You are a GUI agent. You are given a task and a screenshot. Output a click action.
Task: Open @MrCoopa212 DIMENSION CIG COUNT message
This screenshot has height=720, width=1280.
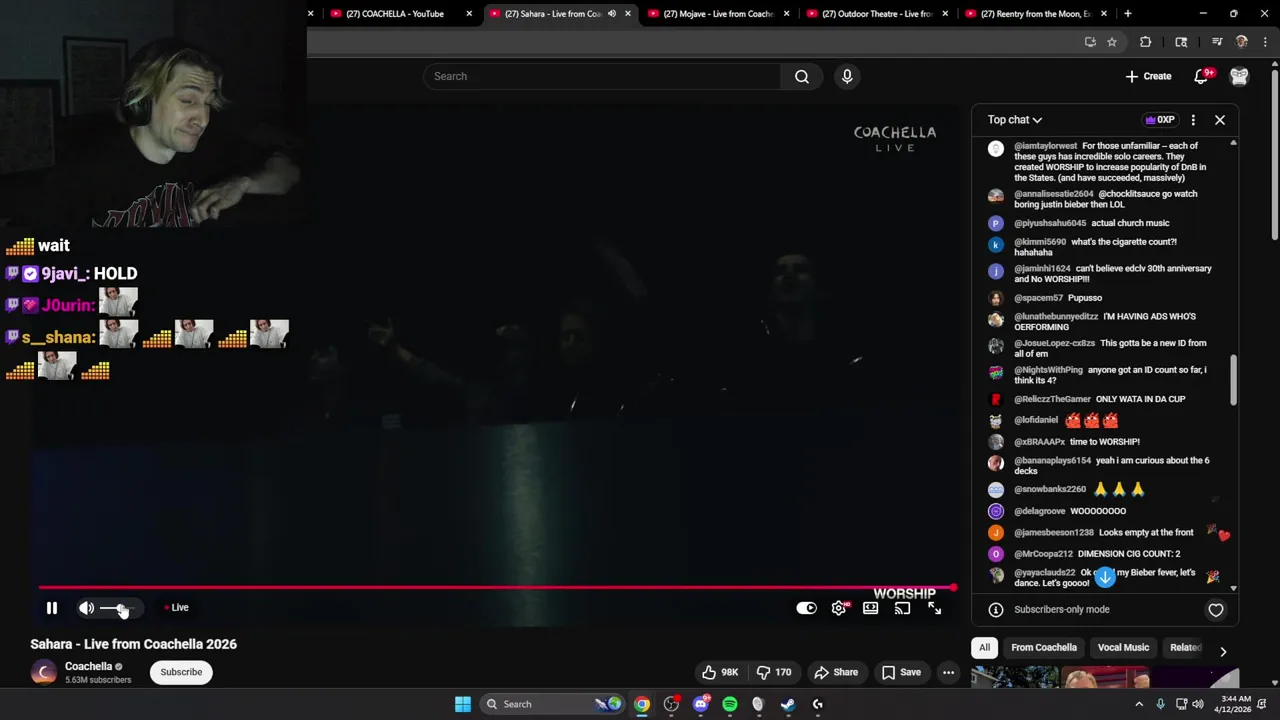click(1103, 554)
